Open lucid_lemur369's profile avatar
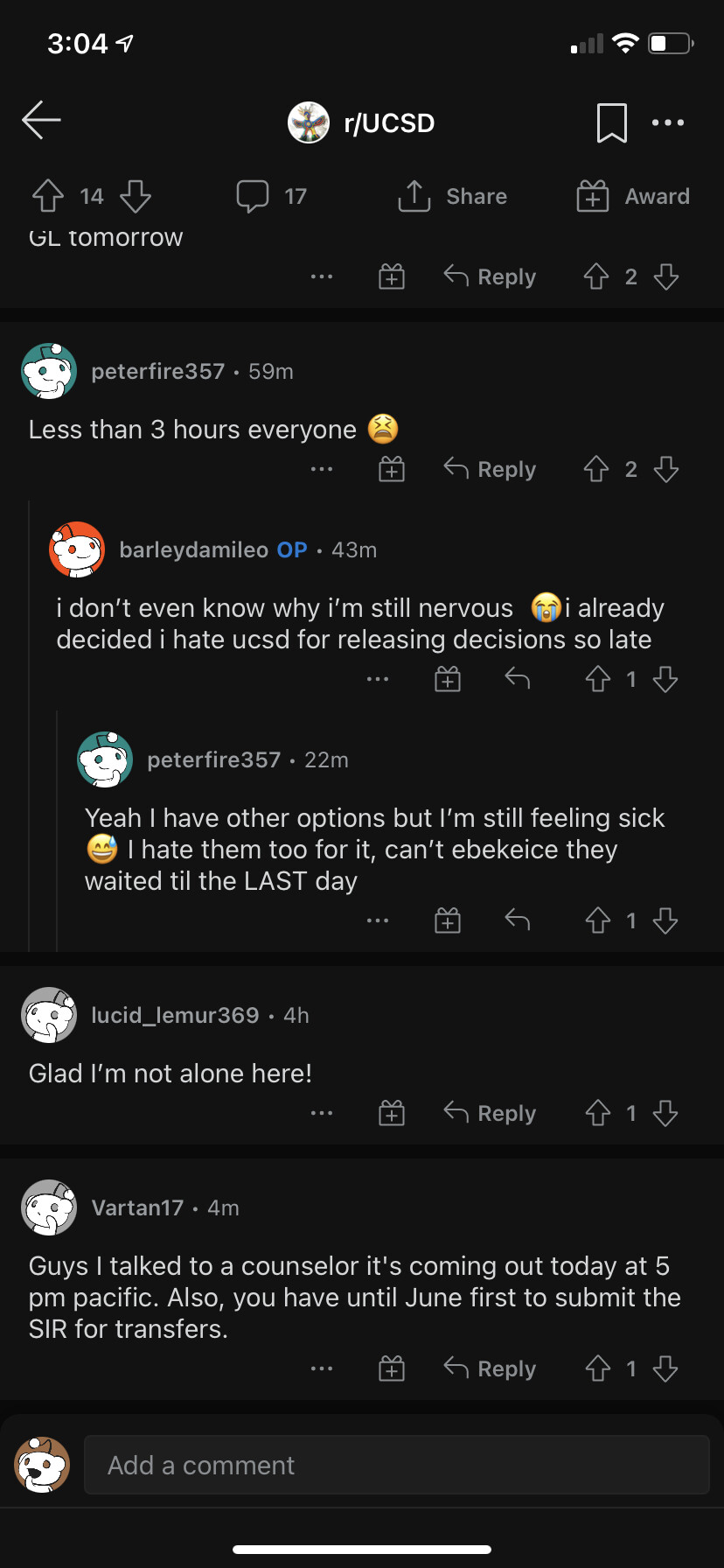Image resolution: width=724 pixels, height=1568 pixels. tap(49, 1015)
